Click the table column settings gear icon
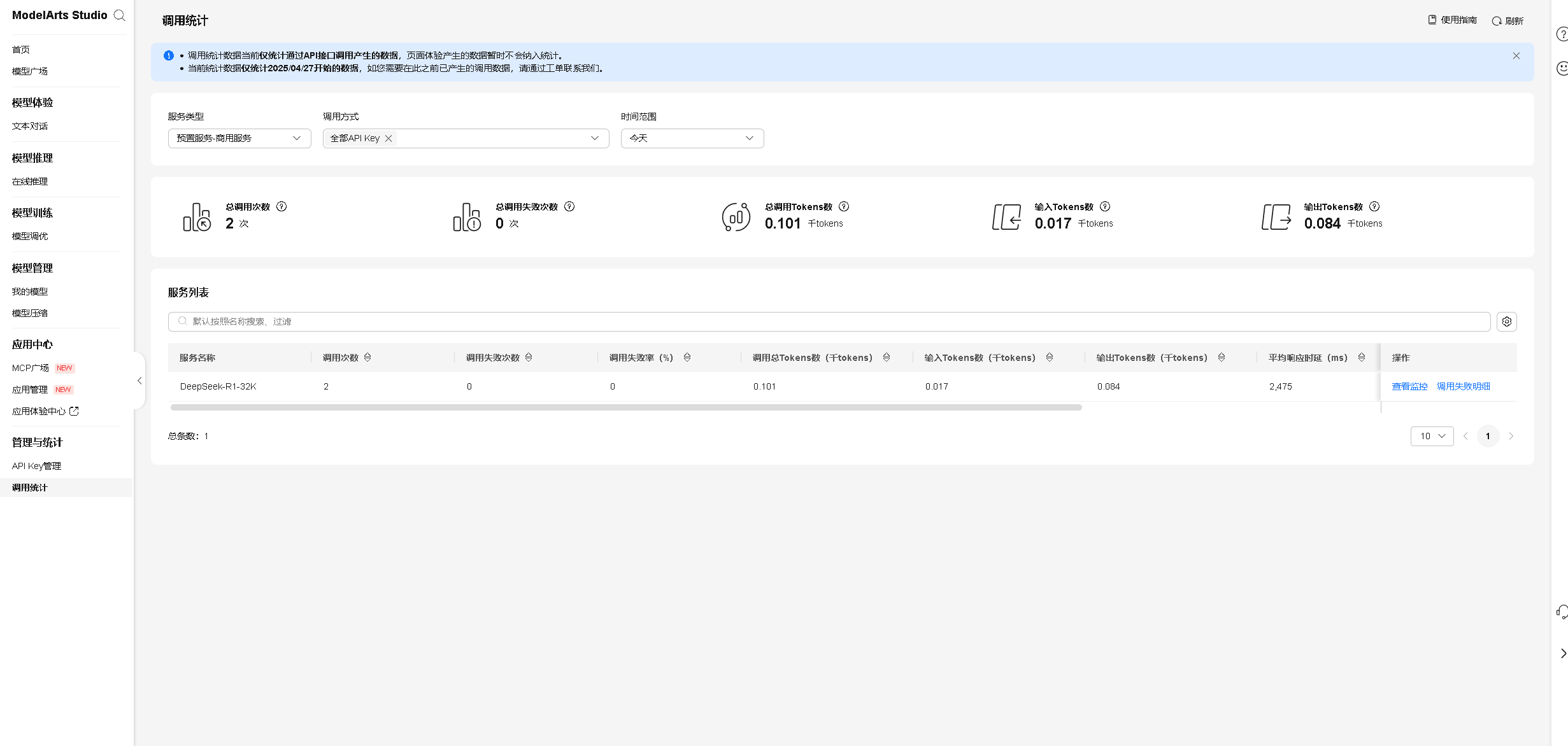The width and height of the screenshot is (1568, 746). click(1506, 321)
